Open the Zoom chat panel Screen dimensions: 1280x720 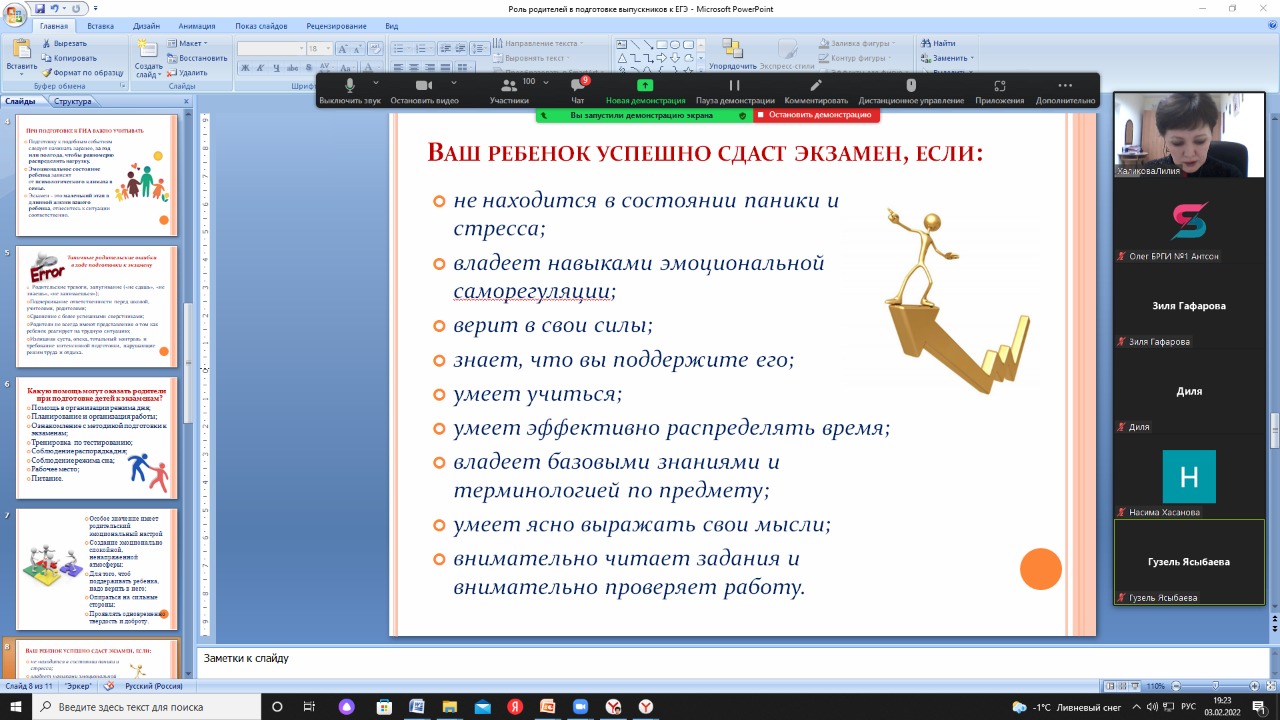577,87
